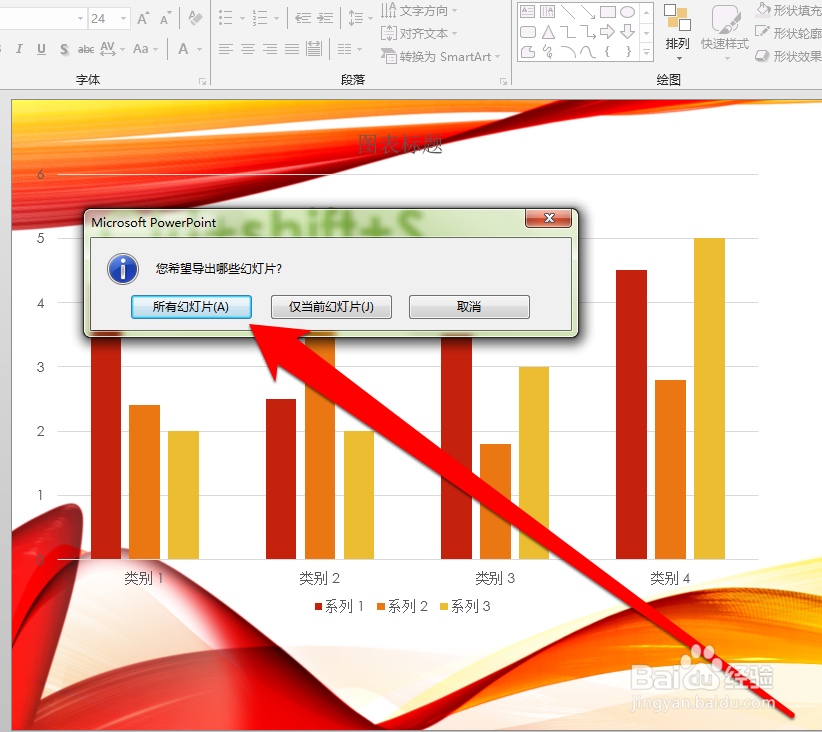This screenshot has height=732, width=822.
Task: Choose 仅当前幻灯片(J) to export current slide
Action: [331, 307]
